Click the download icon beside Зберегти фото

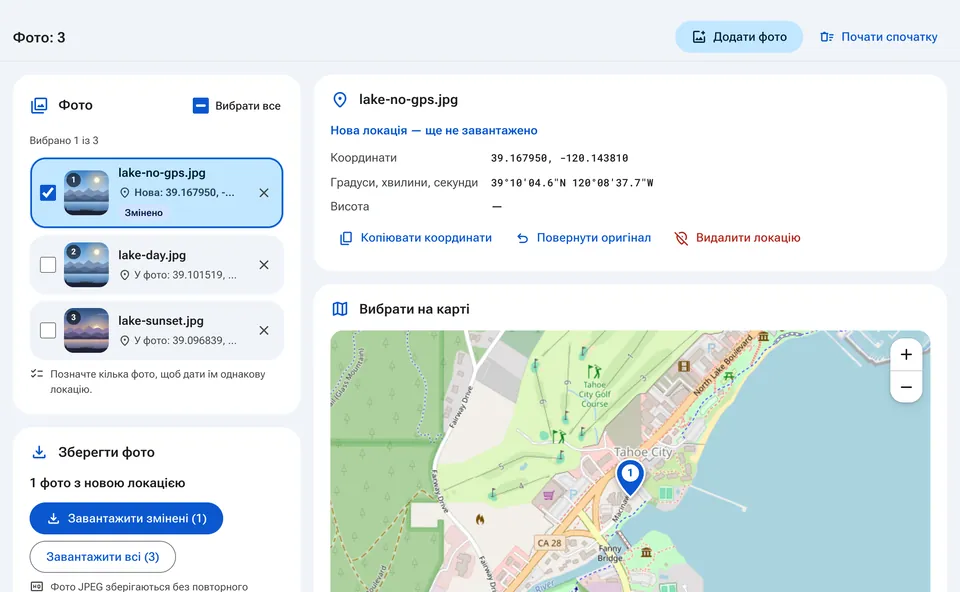tap(39, 452)
